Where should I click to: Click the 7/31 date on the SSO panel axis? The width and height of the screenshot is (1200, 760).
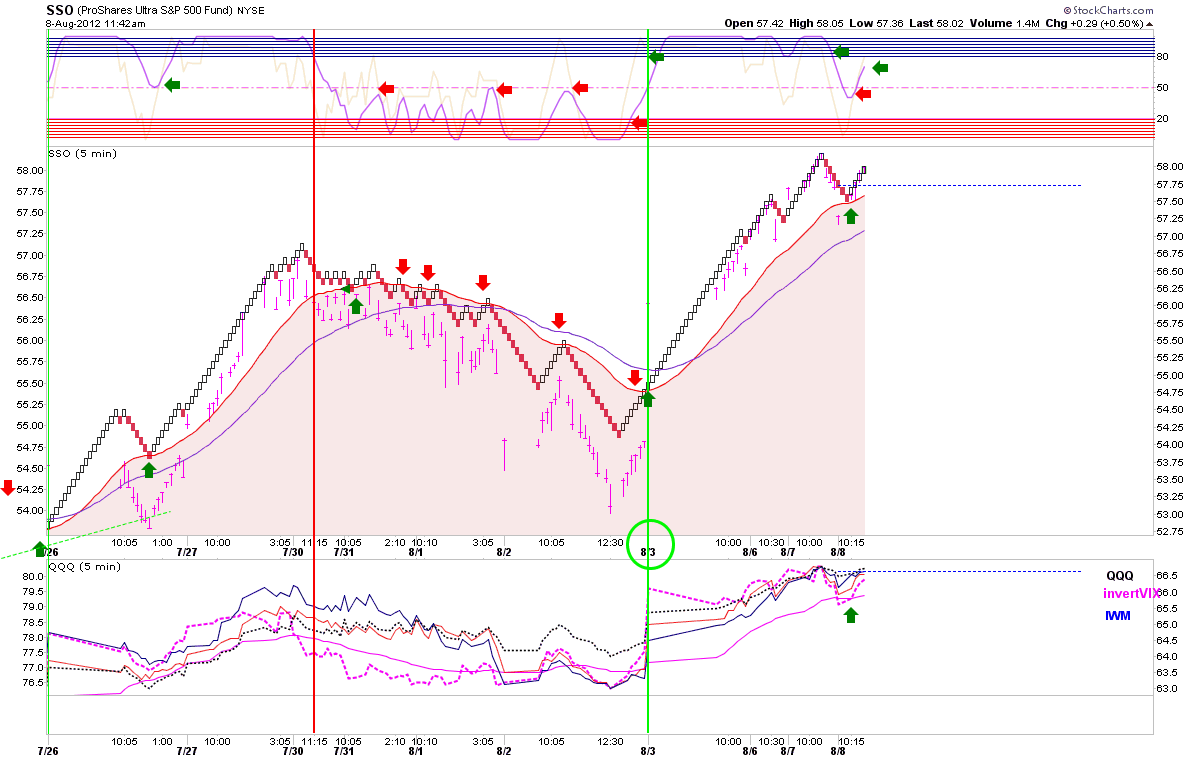coord(344,552)
